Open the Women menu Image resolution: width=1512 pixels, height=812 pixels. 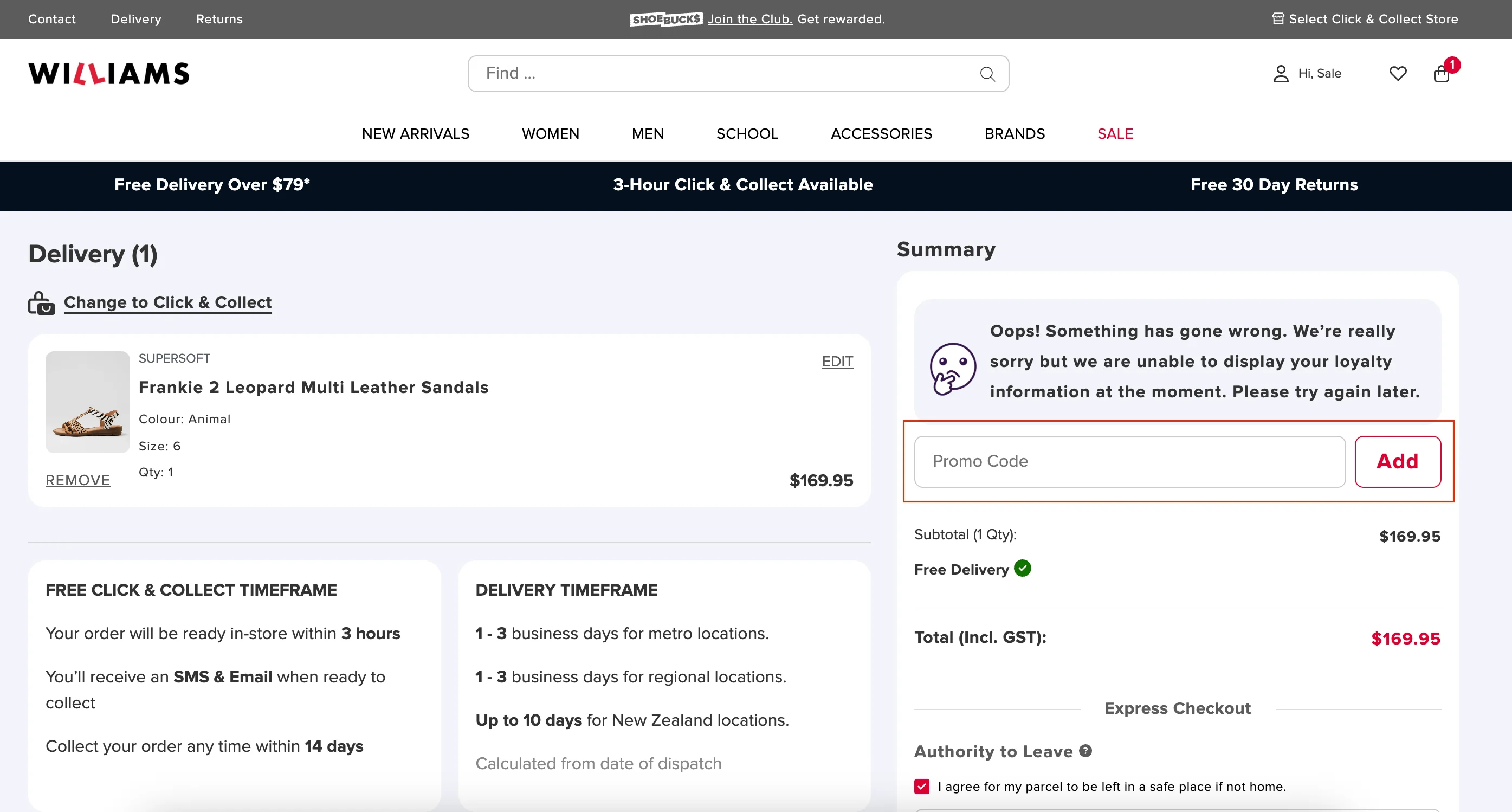coord(550,134)
